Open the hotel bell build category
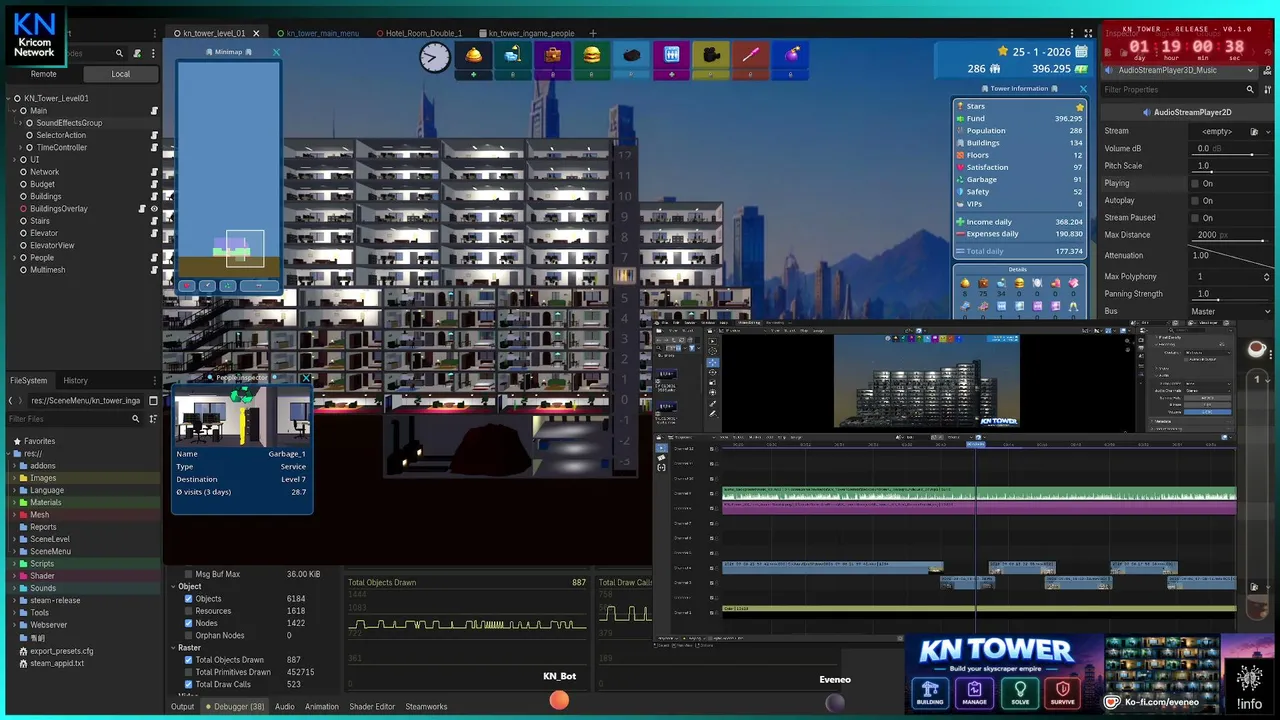 click(474, 55)
